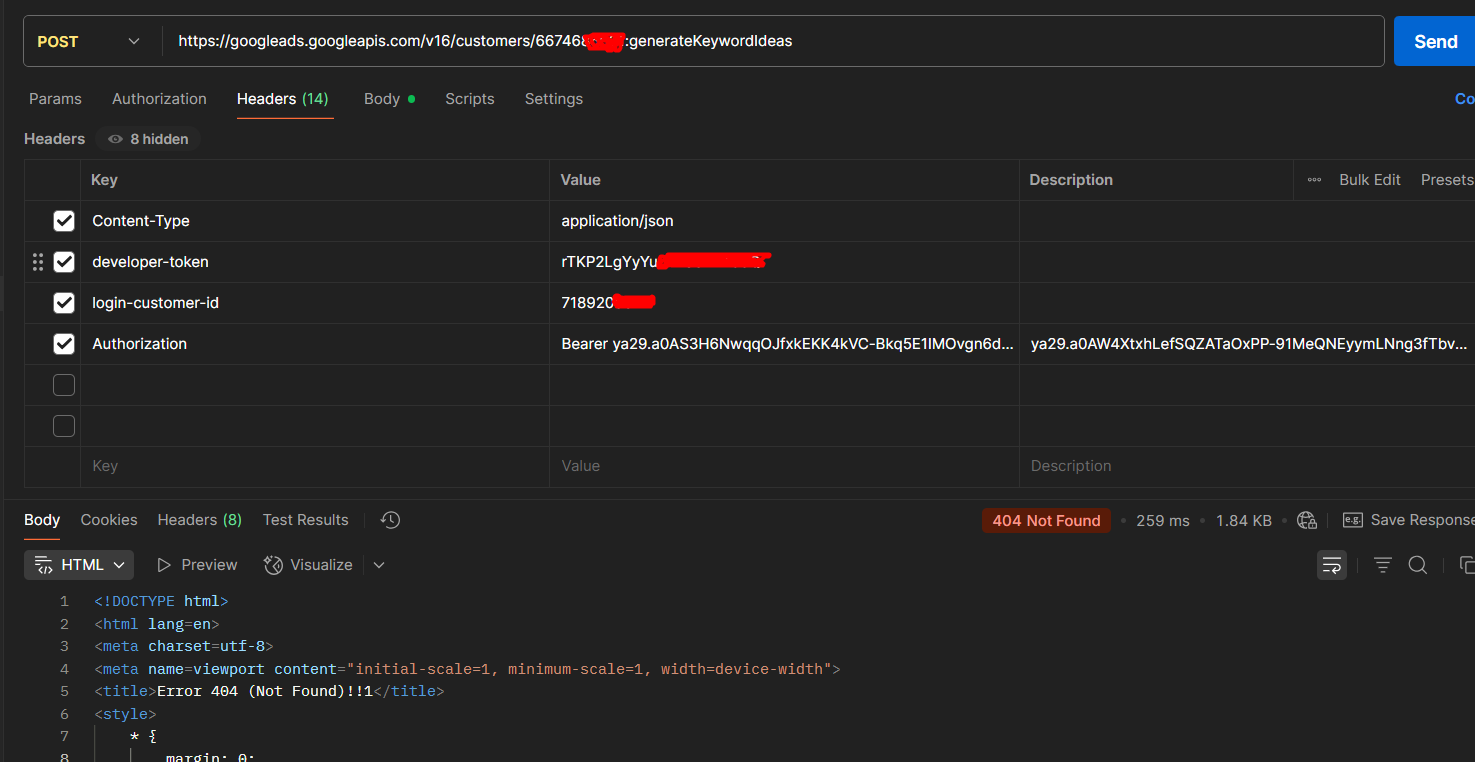Expand the chevron next to Visualize
Image resolution: width=1475 pixels, height=762 pixels.
(379, 565)
